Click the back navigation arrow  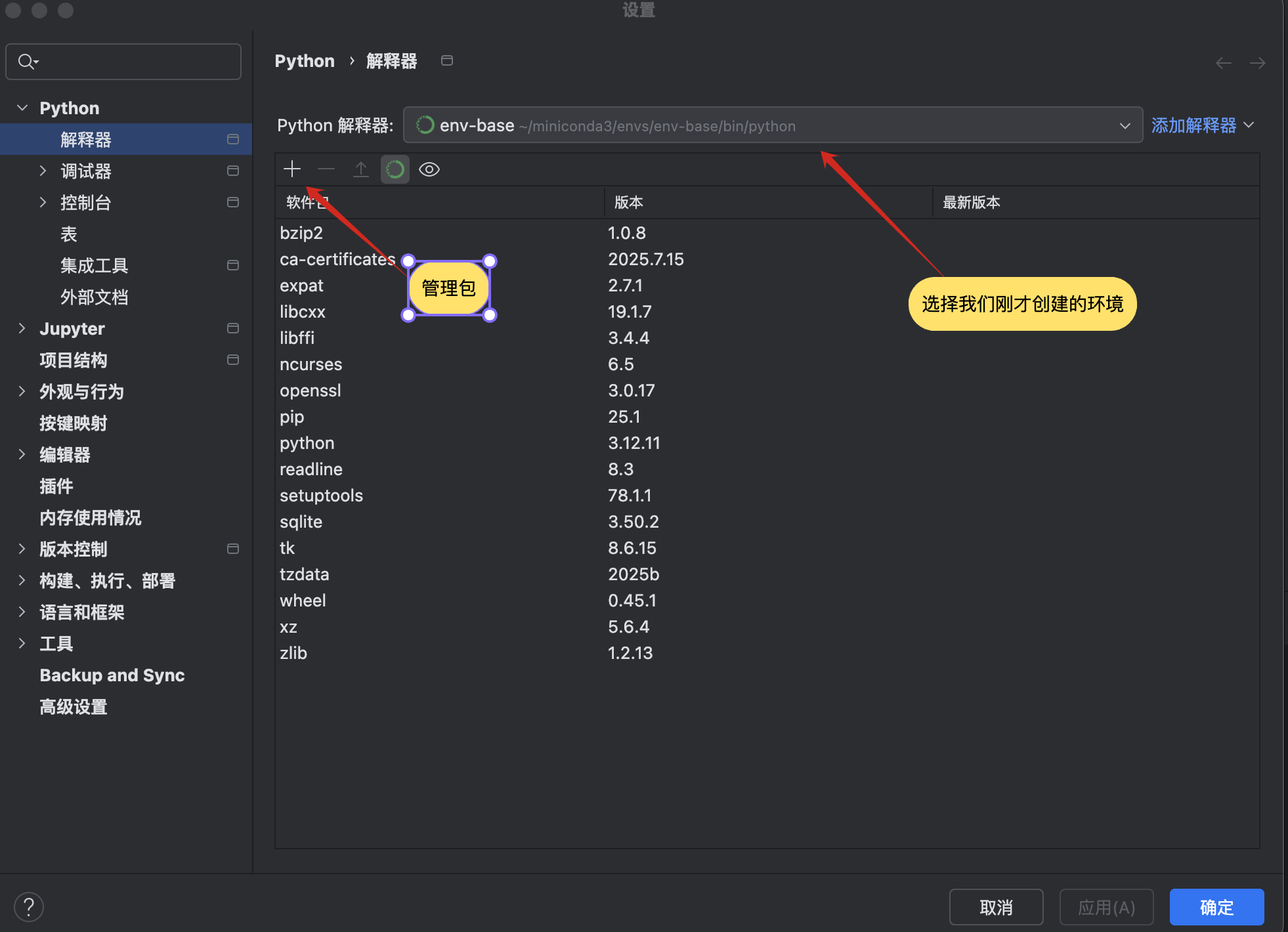pyautogui.click(x=1223, y=62)
